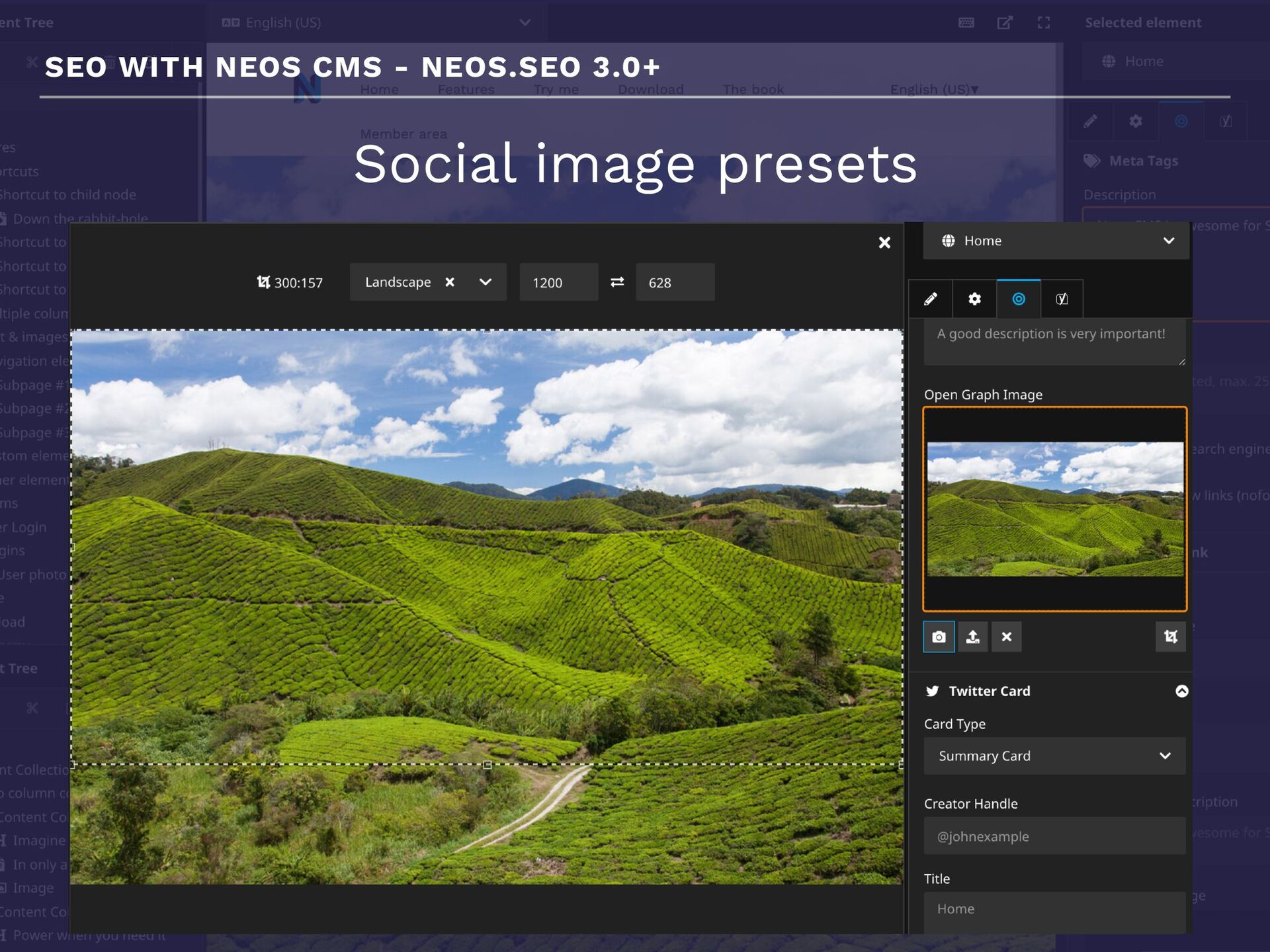Click the height field showing 628

coord(675,282)
